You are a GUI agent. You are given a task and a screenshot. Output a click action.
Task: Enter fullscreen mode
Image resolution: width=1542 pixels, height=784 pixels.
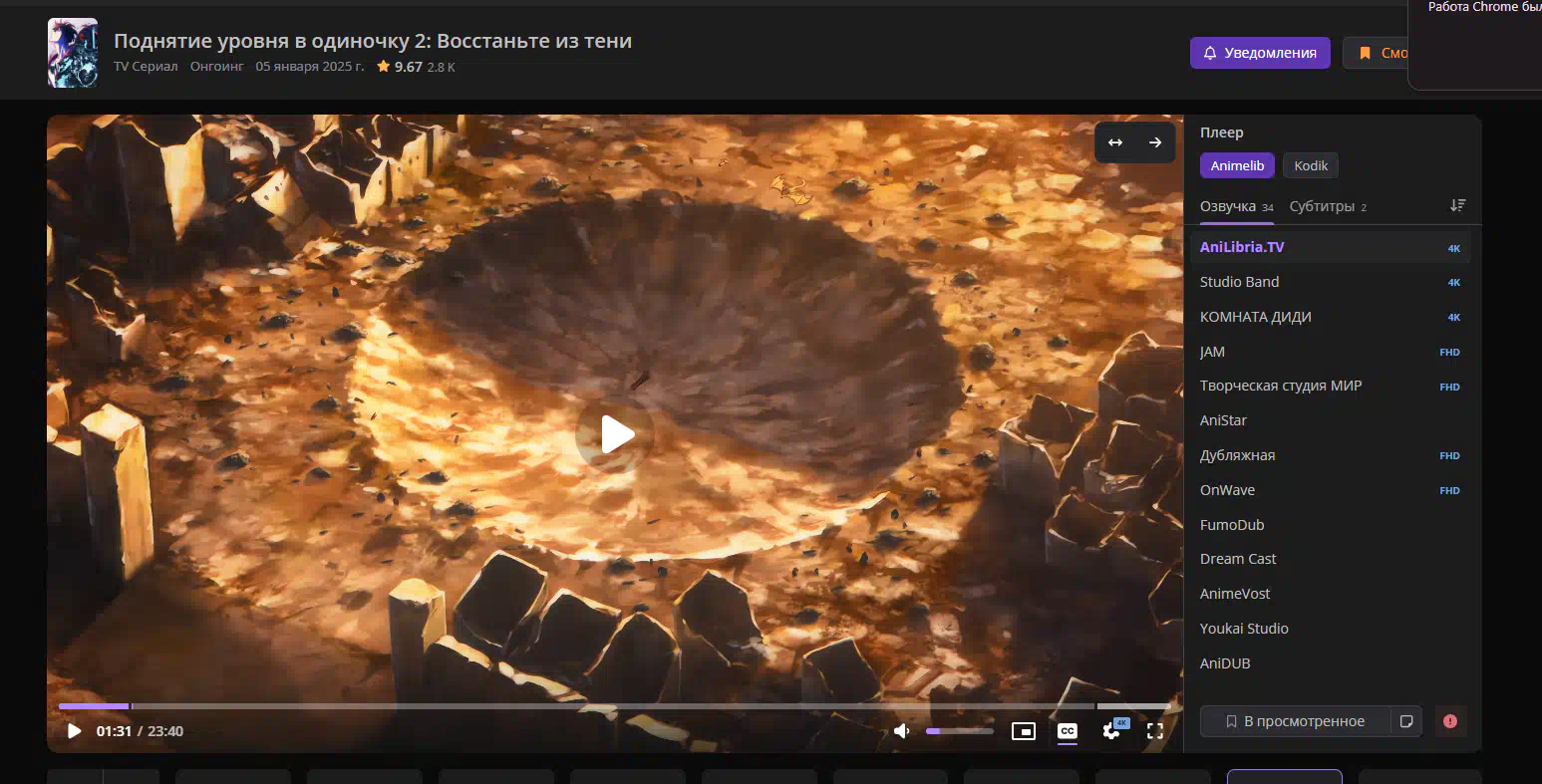tap(1155, 731)
